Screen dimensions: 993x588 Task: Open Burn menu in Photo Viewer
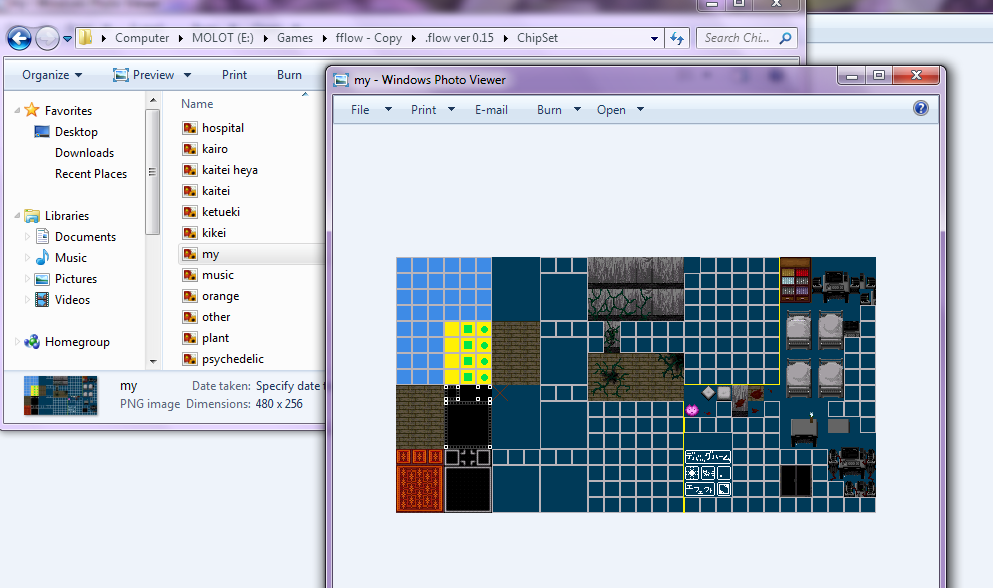point(558,110)
